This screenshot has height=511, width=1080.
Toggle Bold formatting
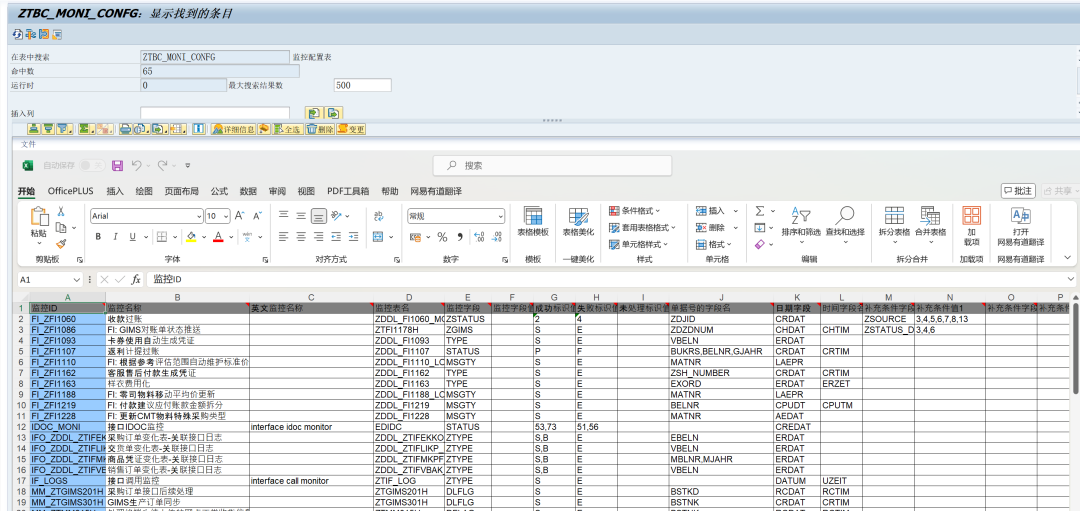(x=98, y=237)
